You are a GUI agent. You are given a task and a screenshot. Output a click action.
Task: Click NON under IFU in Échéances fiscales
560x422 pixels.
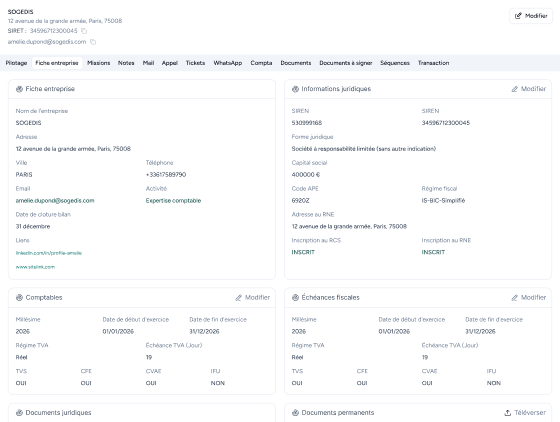click(494, 383)
